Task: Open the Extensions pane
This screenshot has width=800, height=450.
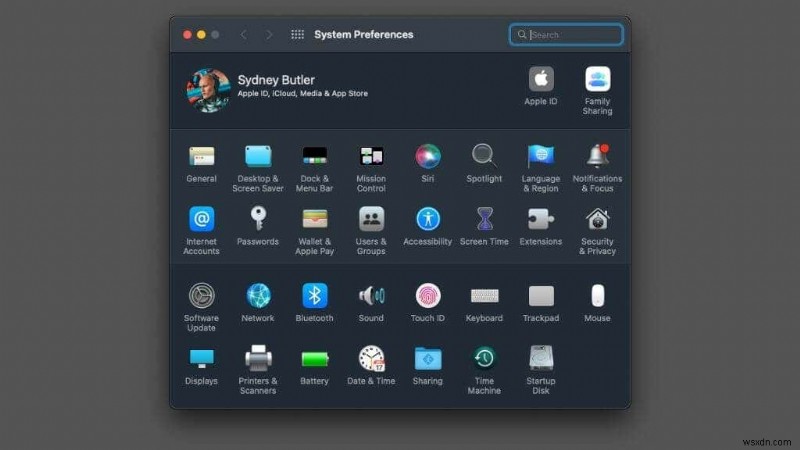Action: pyautogui.click(x=541, y=219)
